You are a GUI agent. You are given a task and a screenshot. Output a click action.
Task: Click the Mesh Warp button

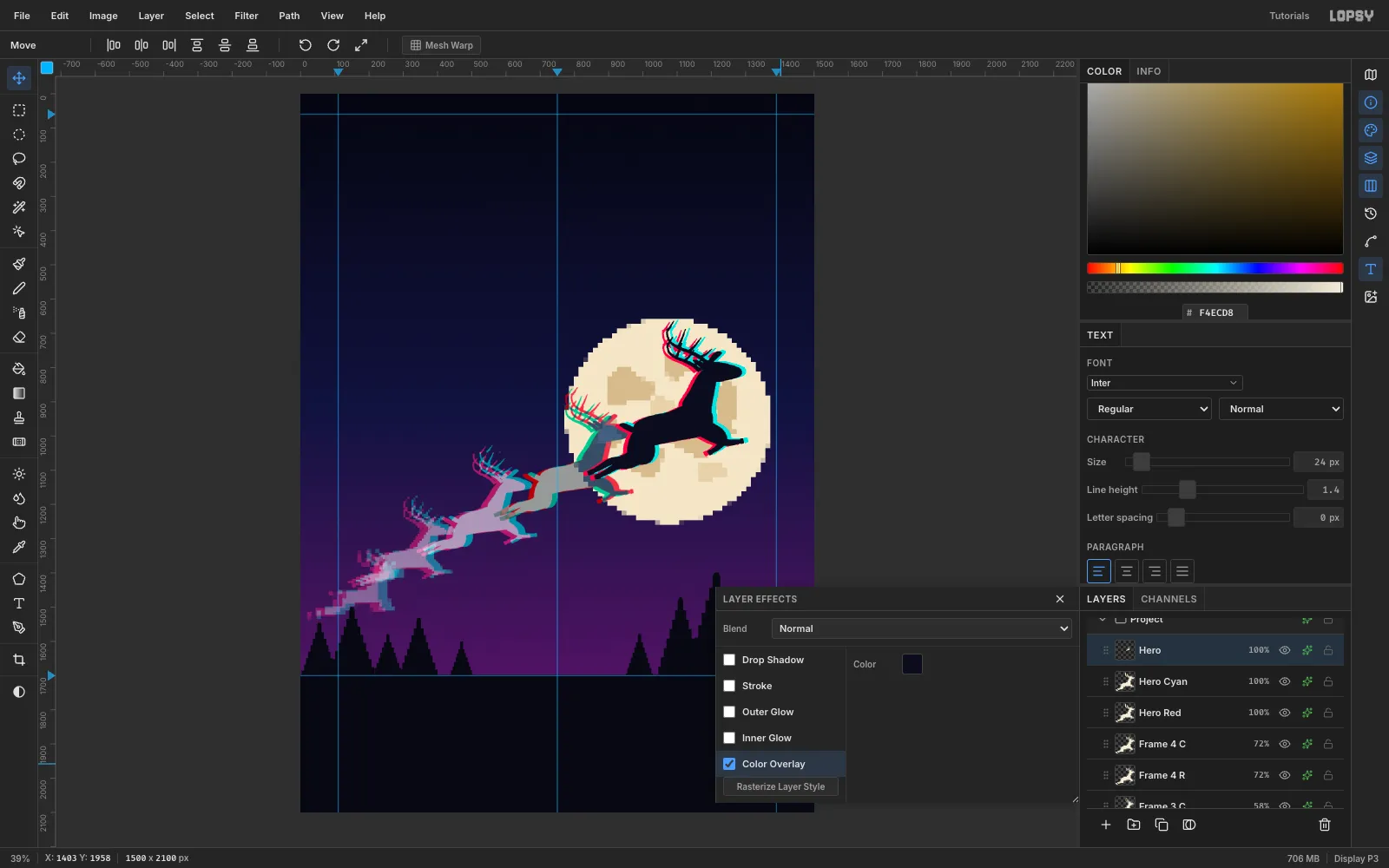(x=442, y=45)
